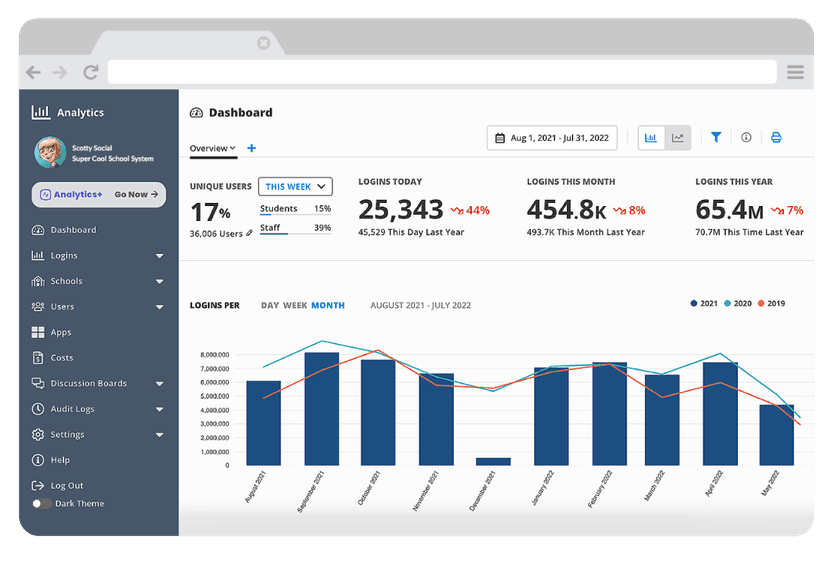Open the This Week dropdown
This screenshot has width=828, height=565.
tap(295, 187)
